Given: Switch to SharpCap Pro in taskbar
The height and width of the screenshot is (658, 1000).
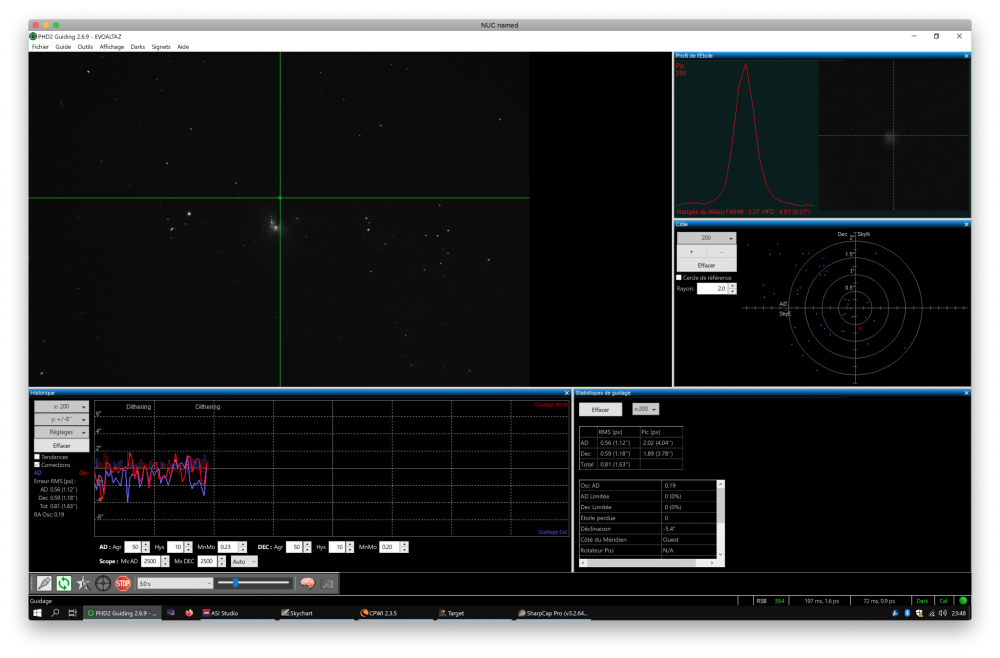Looking at the screenshot, I should [554, 613].
